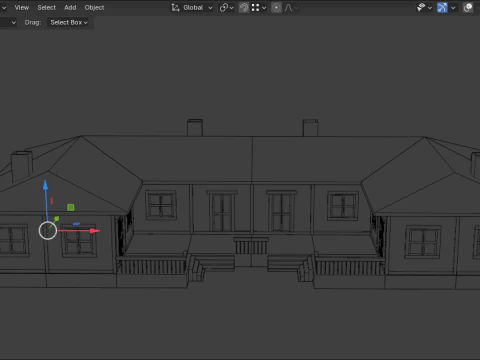Select the right double door of the house
Screen dimensions: 480x360
click(281, 211)
